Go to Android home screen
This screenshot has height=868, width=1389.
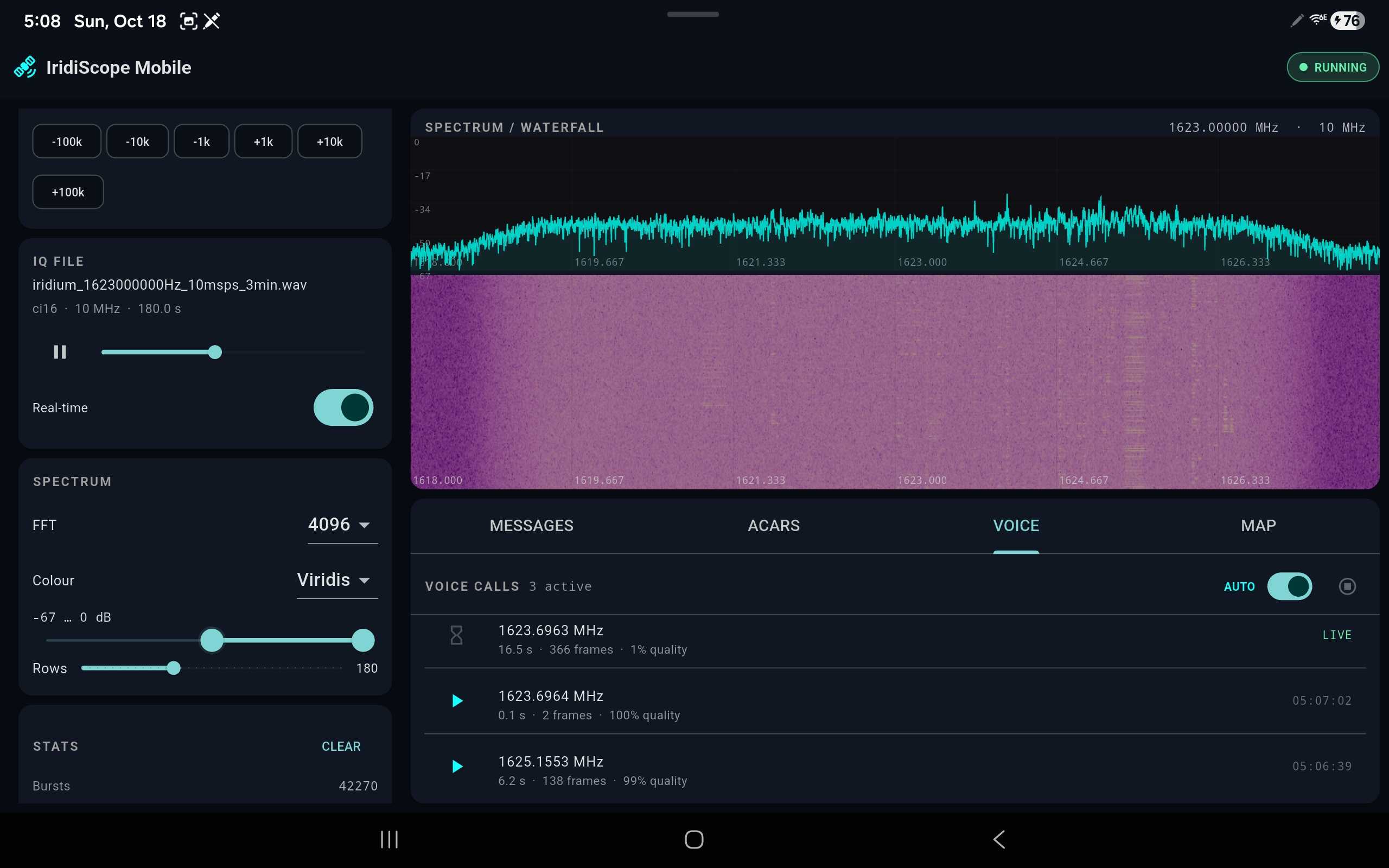click(x=694, y=839)
